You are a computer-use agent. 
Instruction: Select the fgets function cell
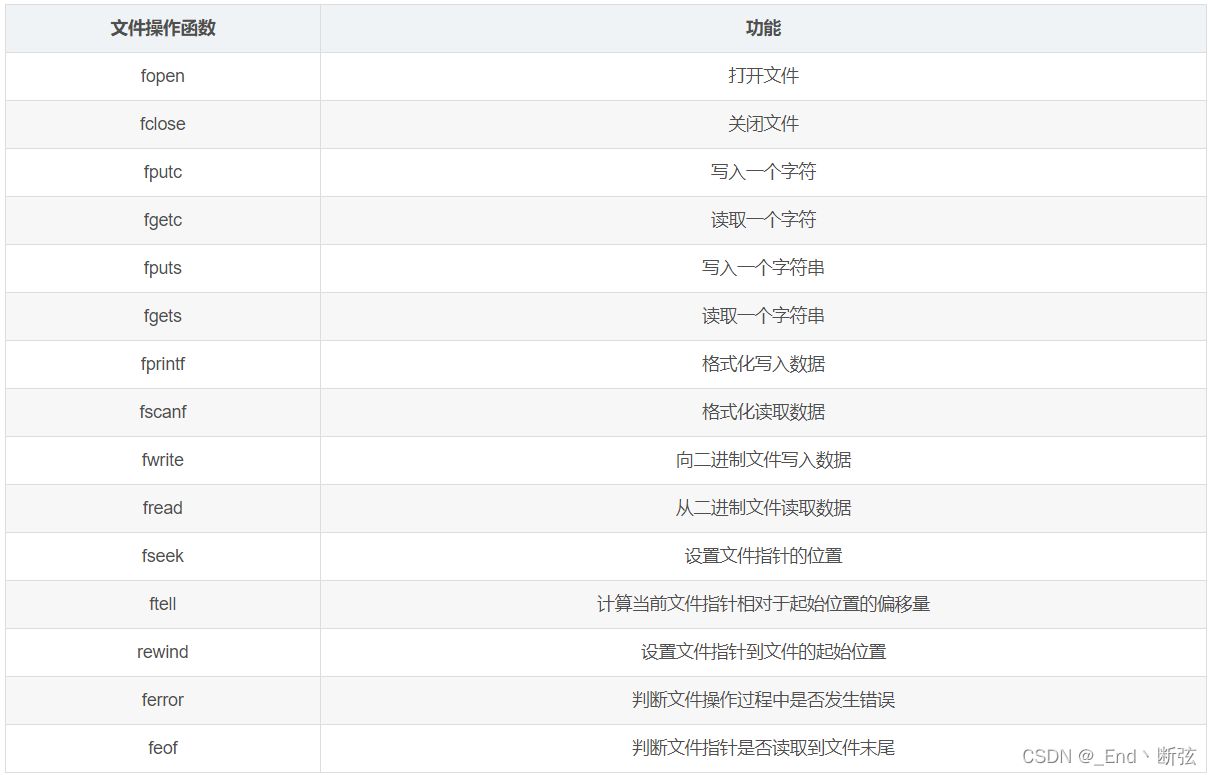tap(163, 316)
